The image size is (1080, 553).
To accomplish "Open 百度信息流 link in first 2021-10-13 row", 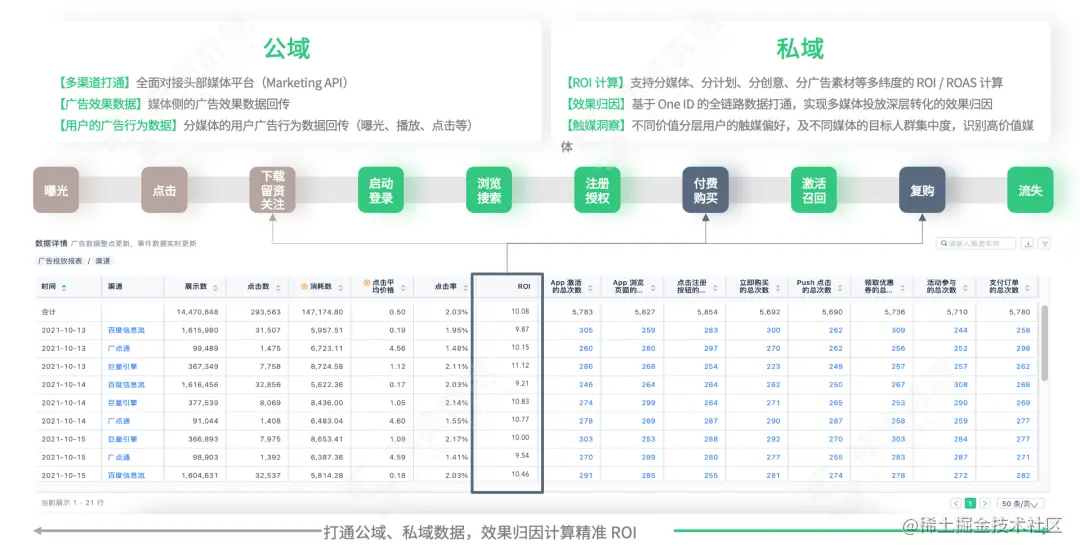I will coord(126,331).
